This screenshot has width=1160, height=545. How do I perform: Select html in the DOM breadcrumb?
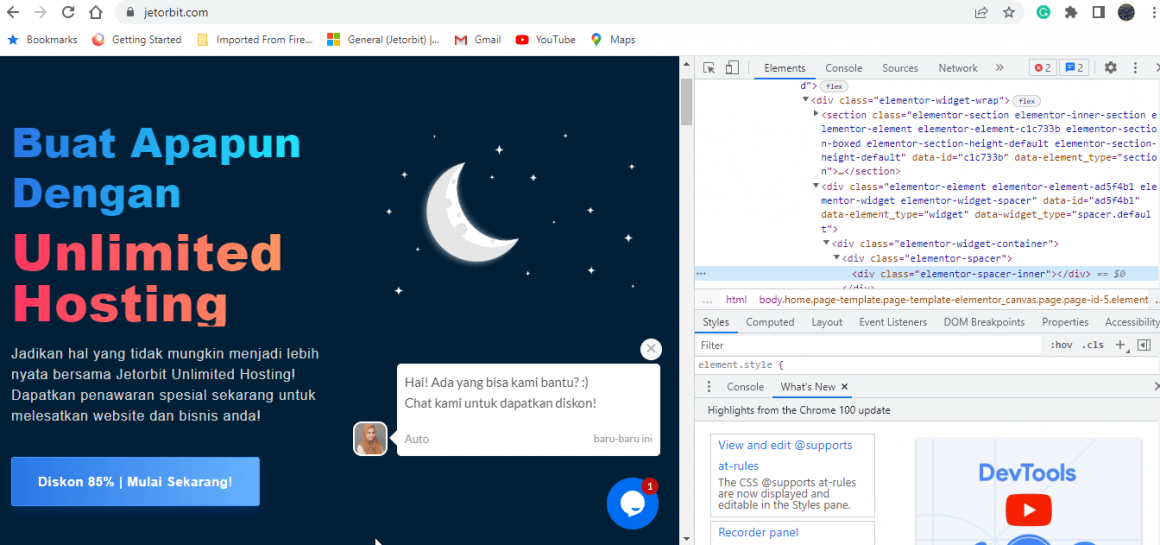pos(736,299)
